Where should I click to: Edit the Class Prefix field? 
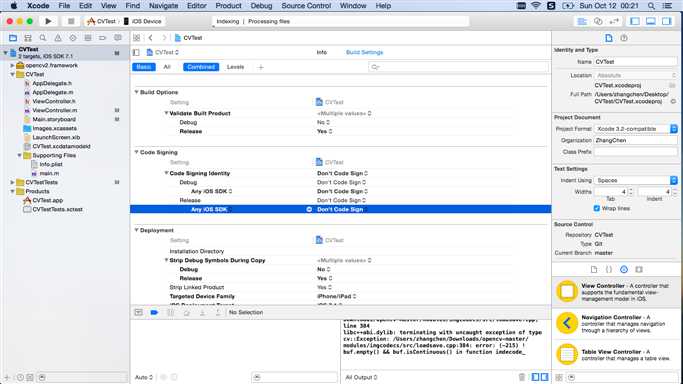click(x=636, y=152)
